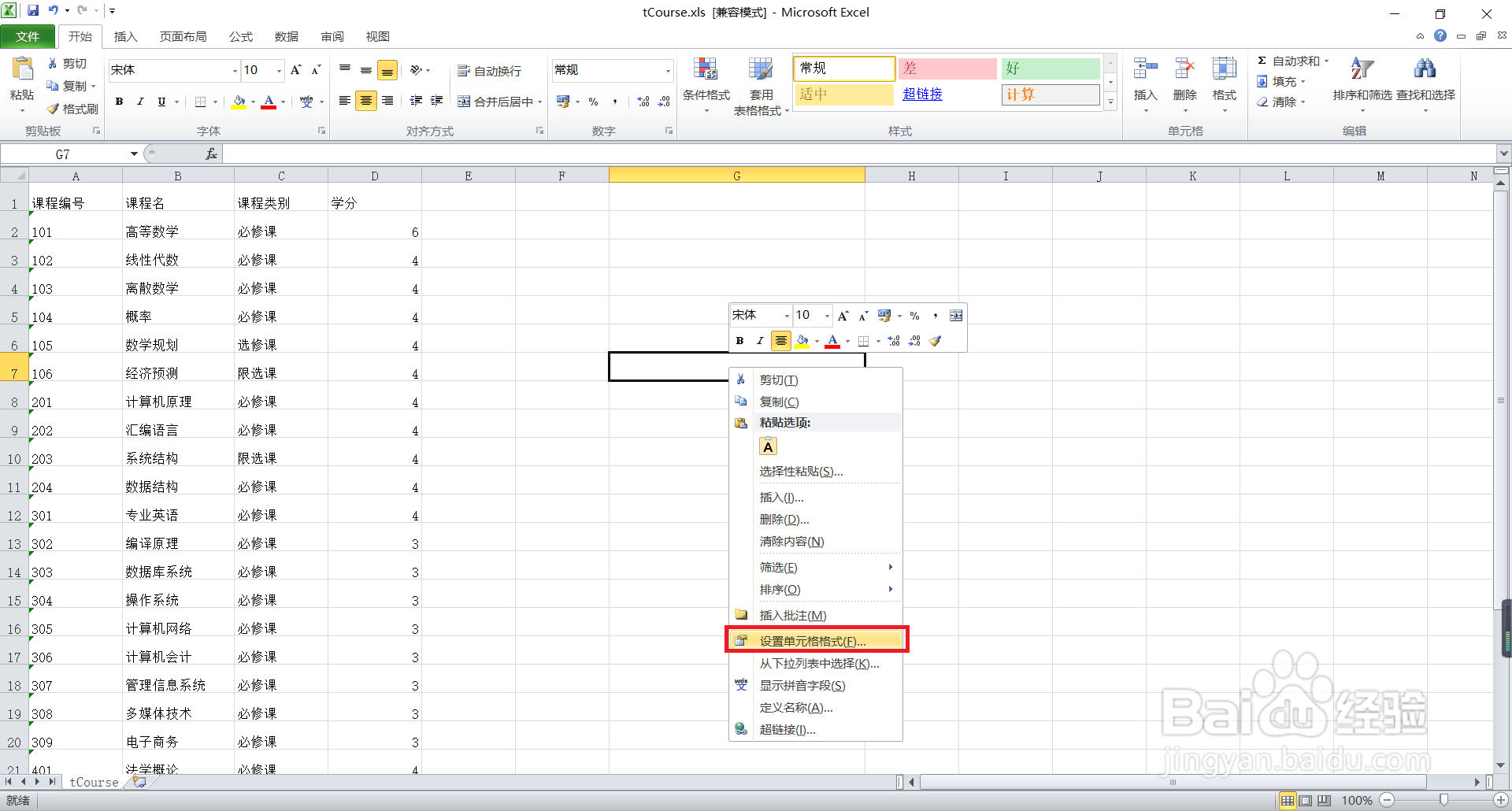Image resolution: width=1512 pixels, height=811 pixels.
Task: Expand the formula bar
Action: point(1504,154)
